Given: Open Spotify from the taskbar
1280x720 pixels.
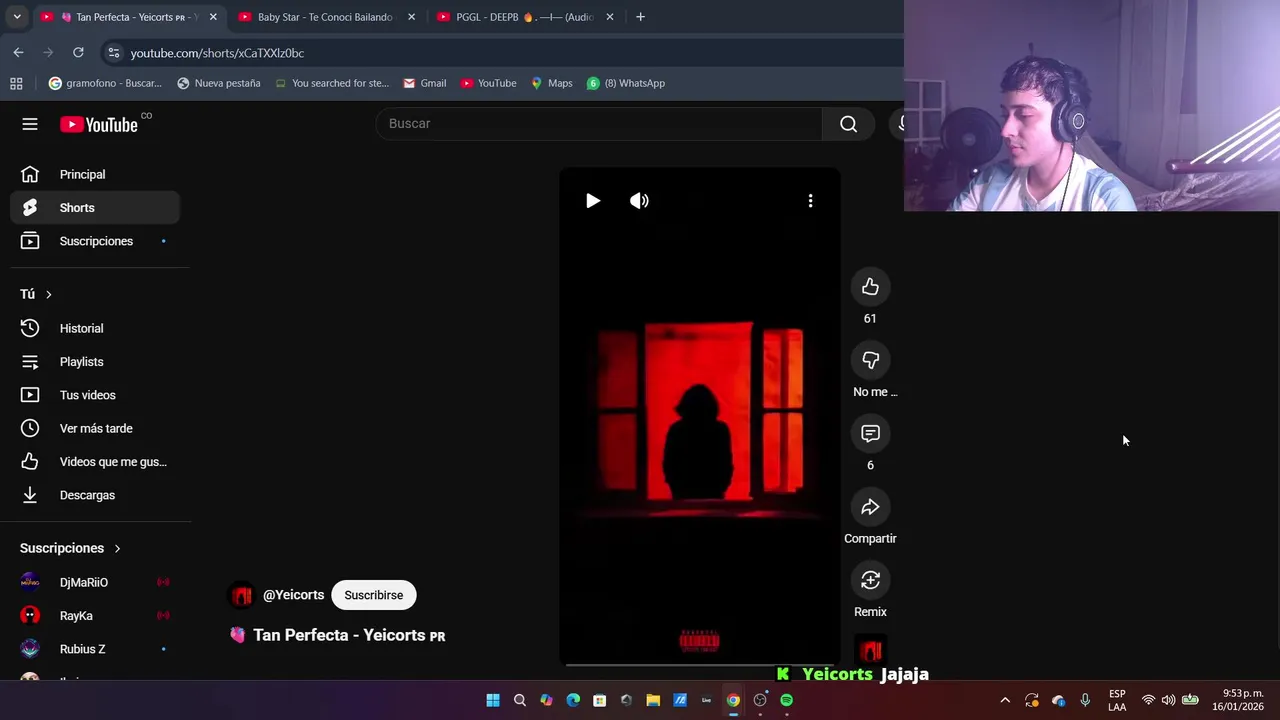Looking at the screenshot, I should point(787,700).
